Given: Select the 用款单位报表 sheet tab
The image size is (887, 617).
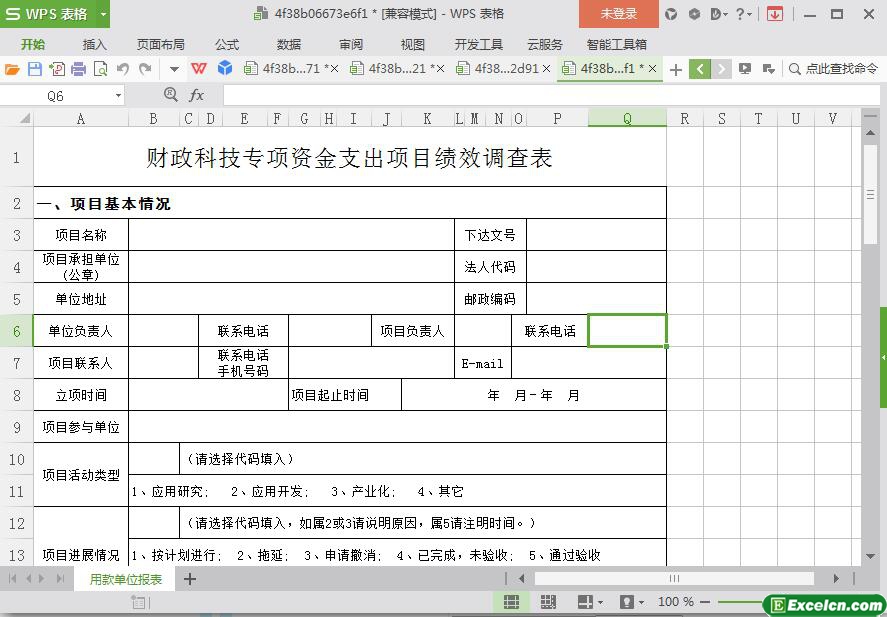Looking at the screenshot, I should tap(126, 579).
